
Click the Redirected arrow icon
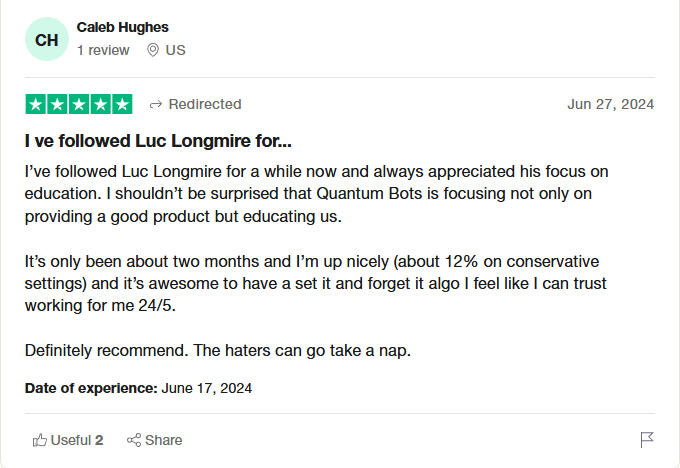(x=156, y=104)
